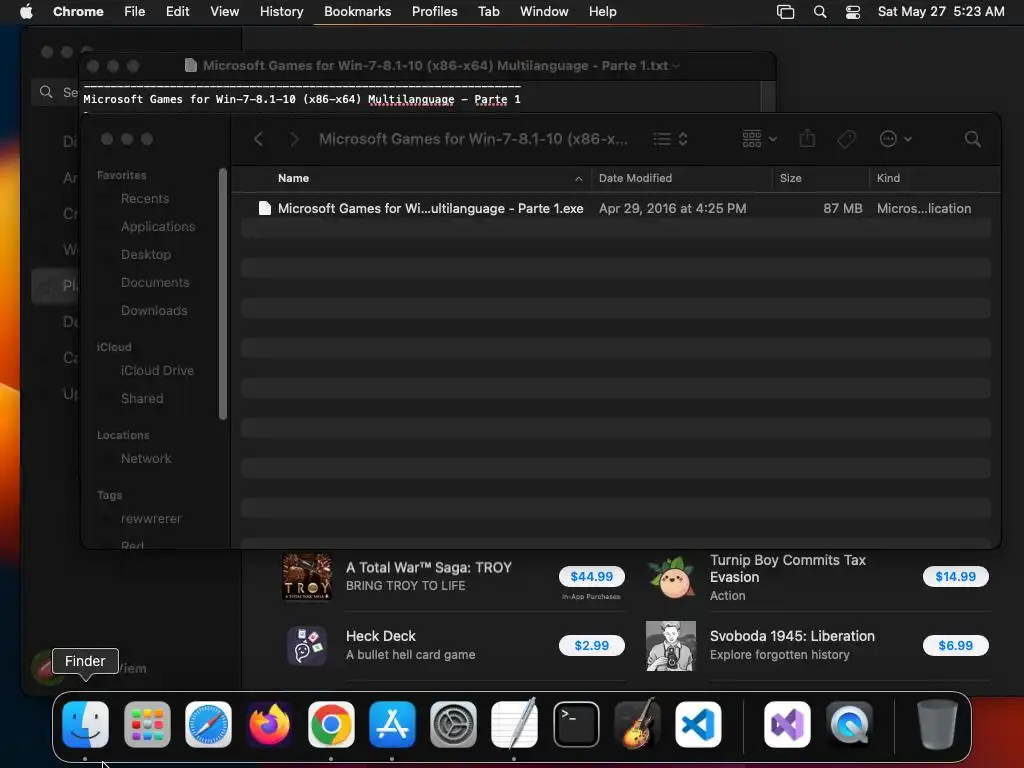Open TextEdit in the Dock
Viewport: 1024px width, 768px height.
pos(515,724)
